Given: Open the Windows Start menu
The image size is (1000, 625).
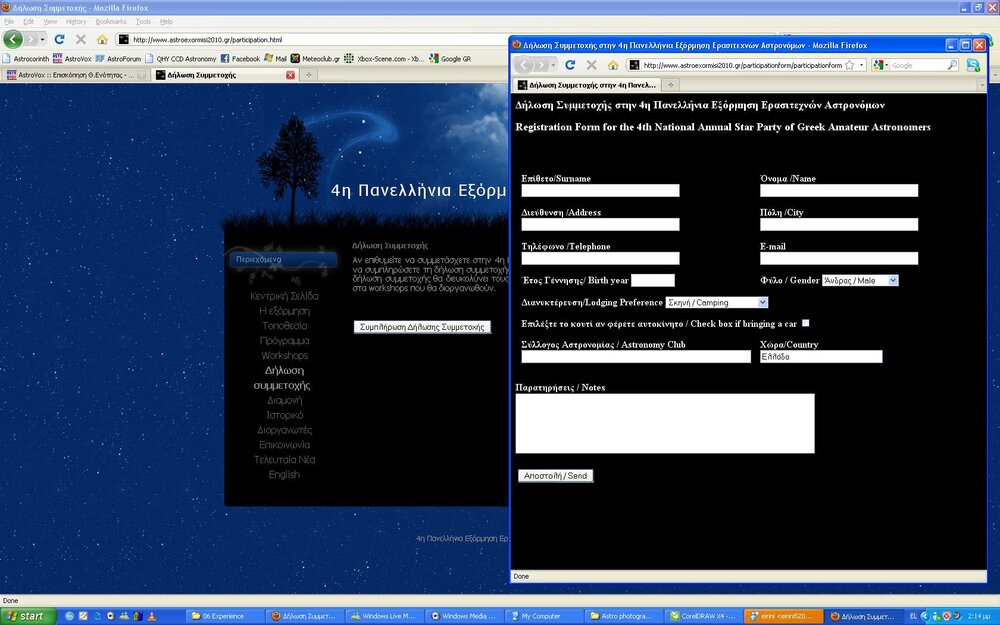Looking at the screenshot, I should tap(25, 616).
